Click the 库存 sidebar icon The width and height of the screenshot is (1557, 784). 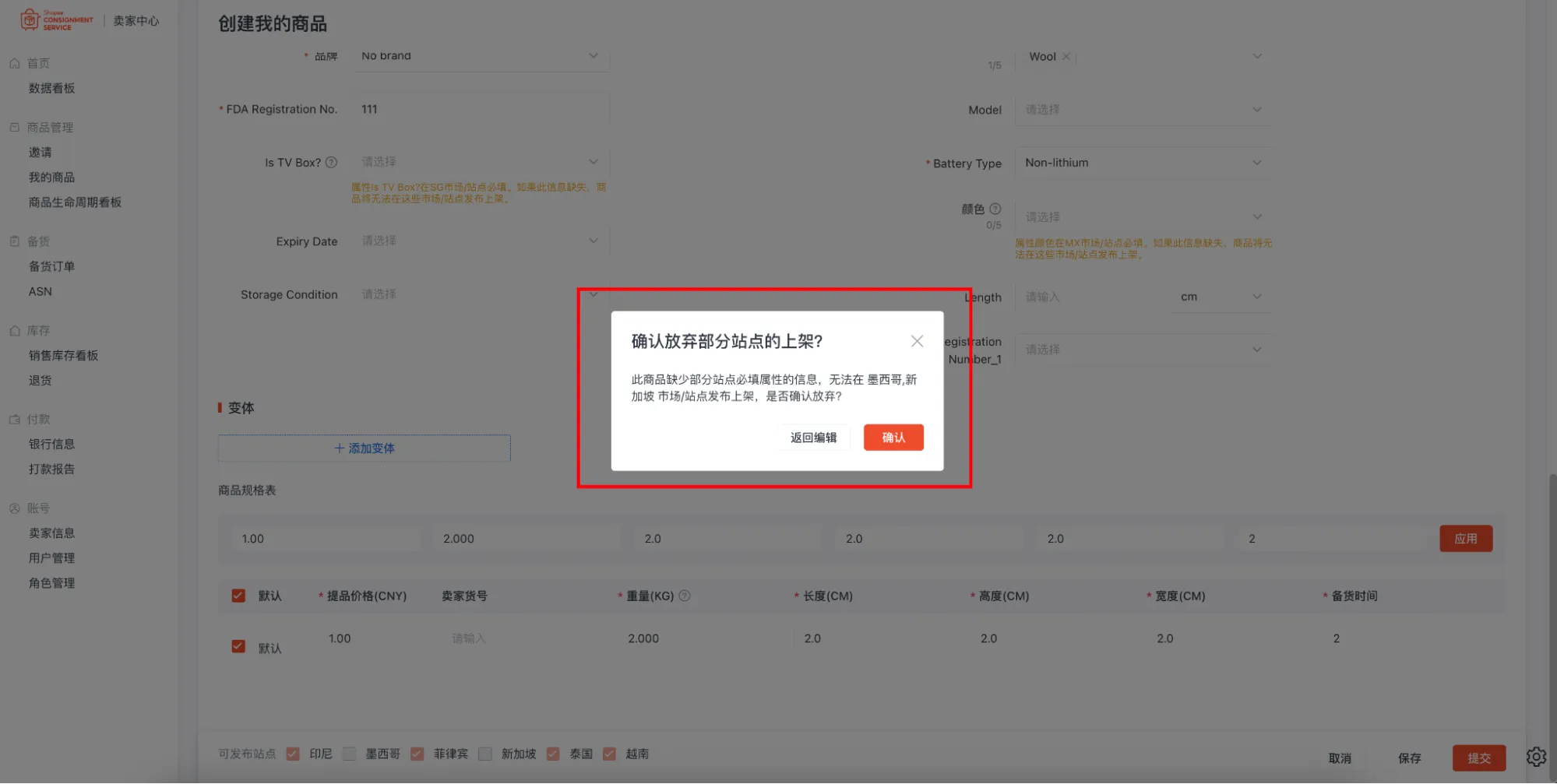pyautogui.click(x=14, y=330)
